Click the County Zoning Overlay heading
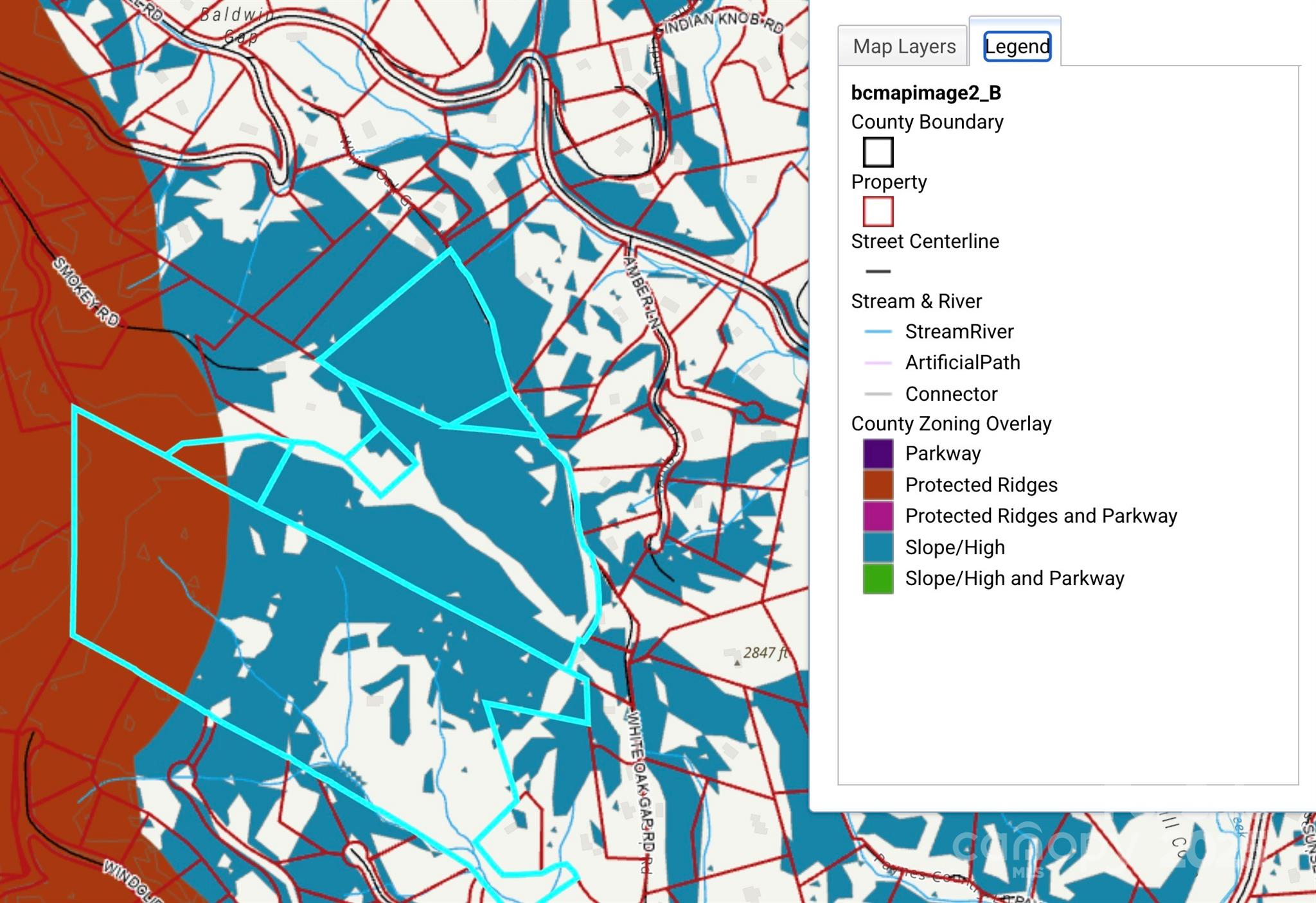The width and height of the screenshot is (1316, 903). pyautogui.click(x=951, y=423)
